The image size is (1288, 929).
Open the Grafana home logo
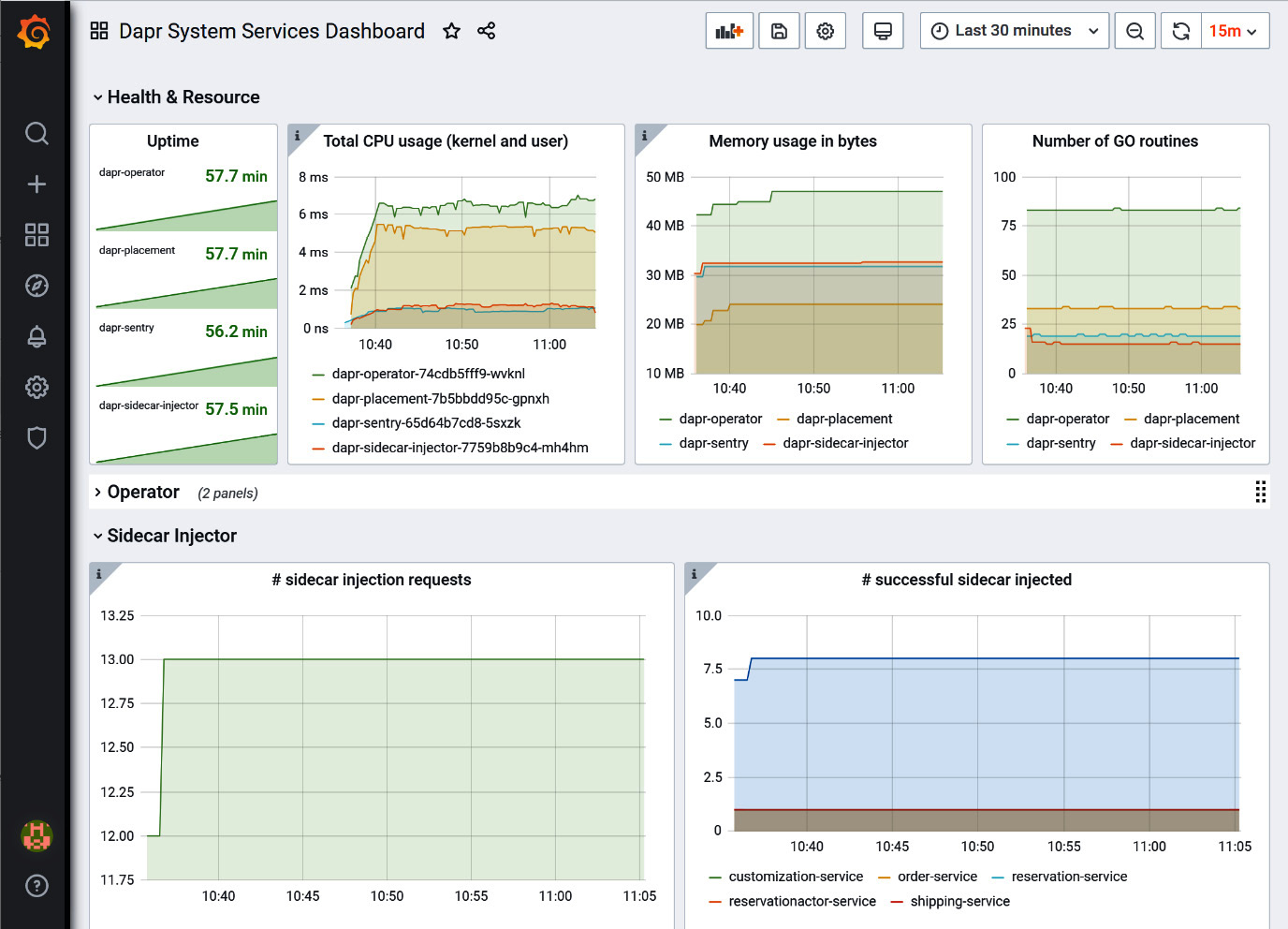(35, 32)
